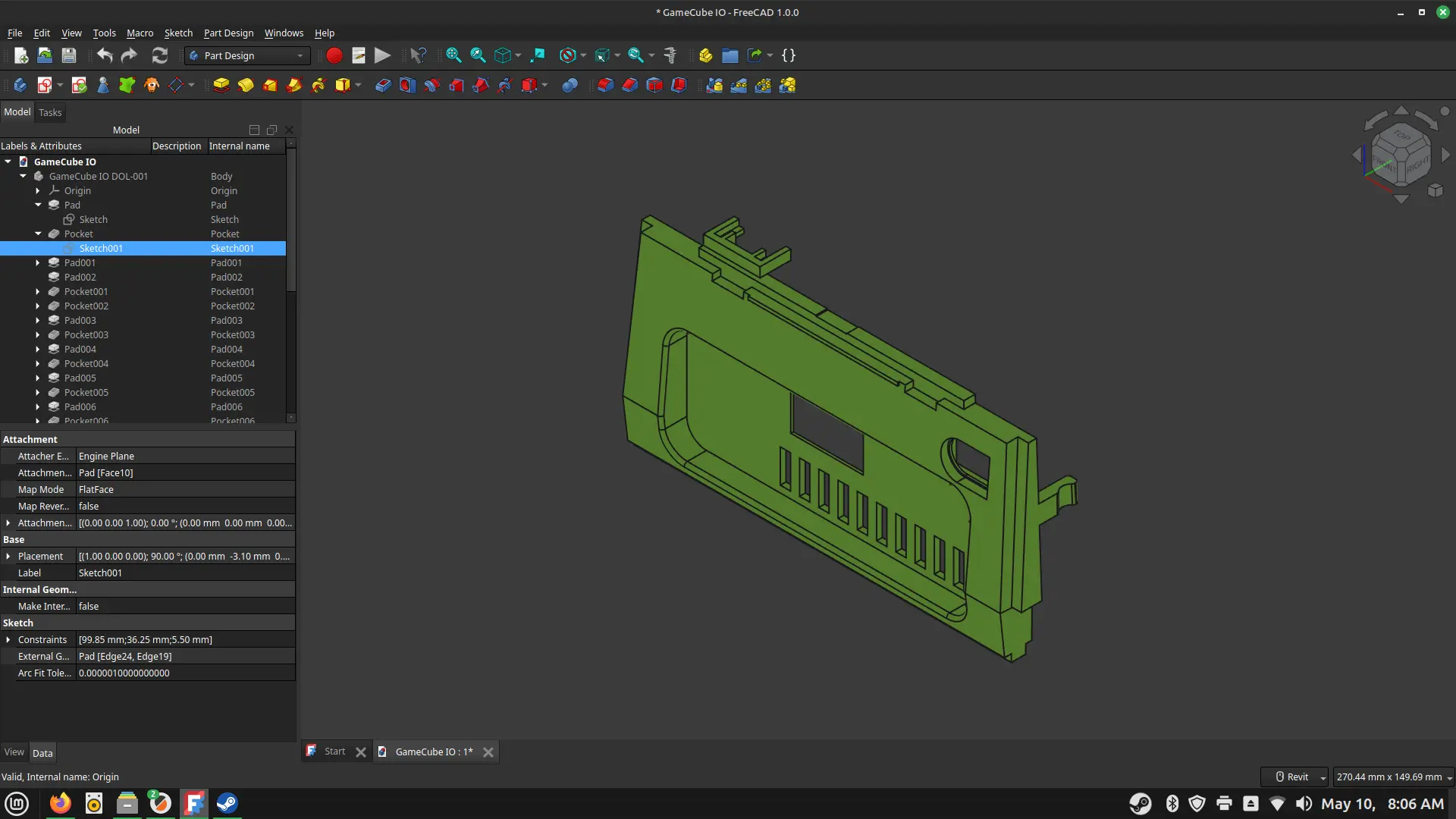Click the Revolution tool icon

[245, 85]
